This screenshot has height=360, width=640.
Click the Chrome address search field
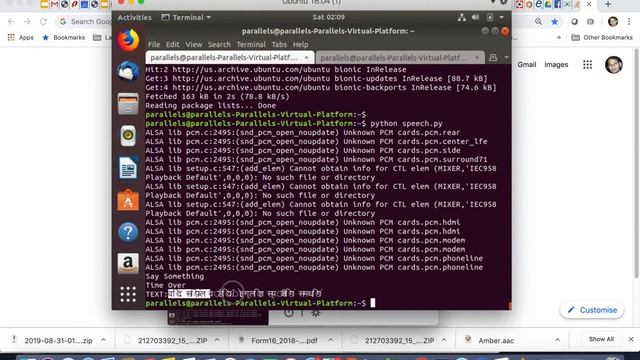coord(84,21)
